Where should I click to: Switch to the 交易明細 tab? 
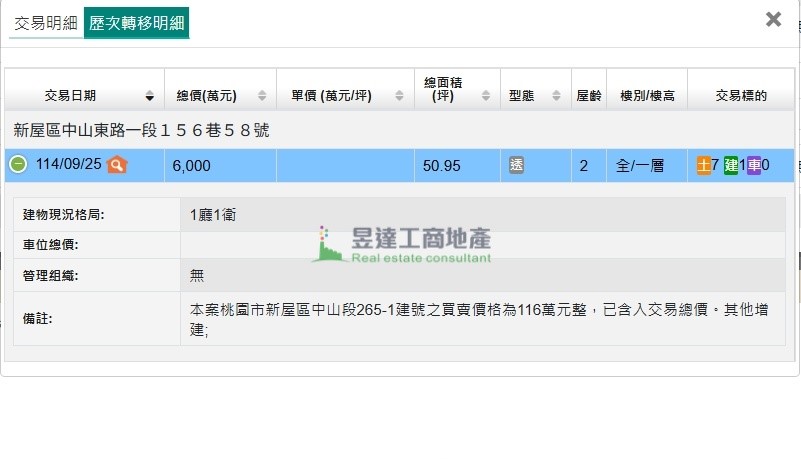(x=45, y=23)
